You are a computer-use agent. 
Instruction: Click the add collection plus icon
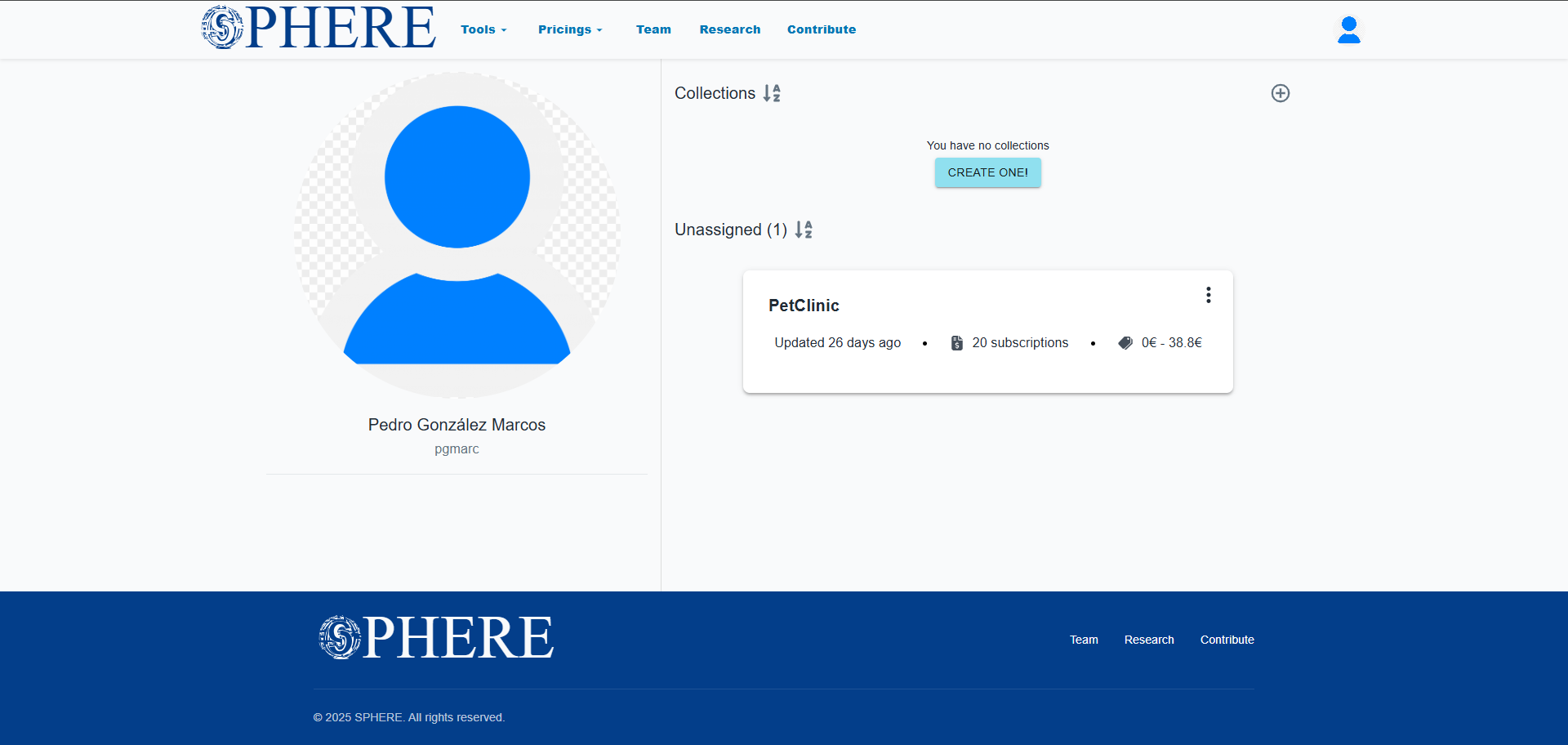click(x=1280, y=93)
